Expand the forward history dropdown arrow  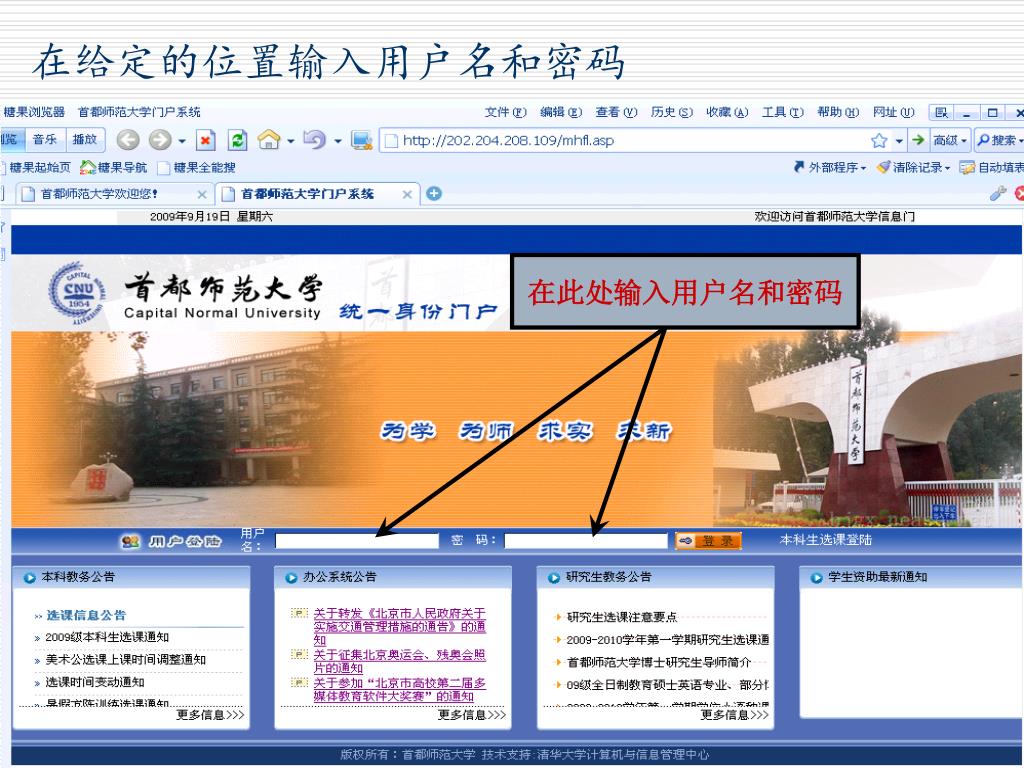coord(182,141)
